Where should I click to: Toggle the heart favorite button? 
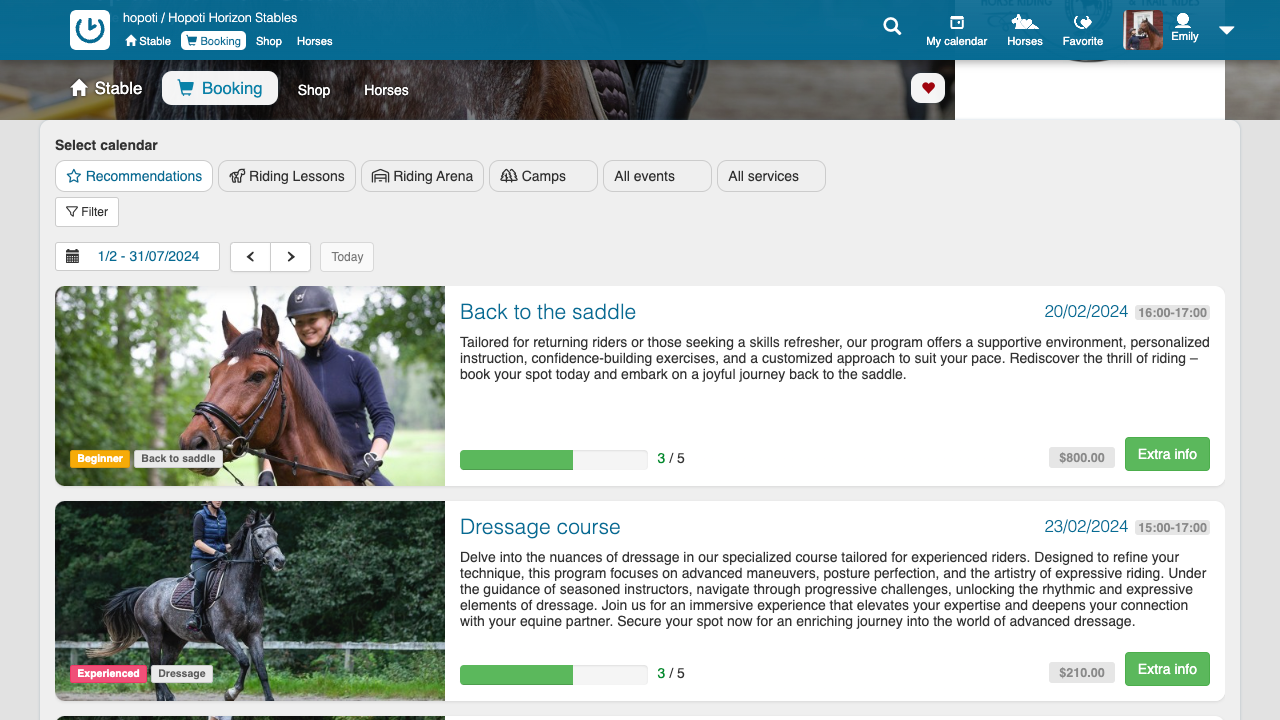928,88
